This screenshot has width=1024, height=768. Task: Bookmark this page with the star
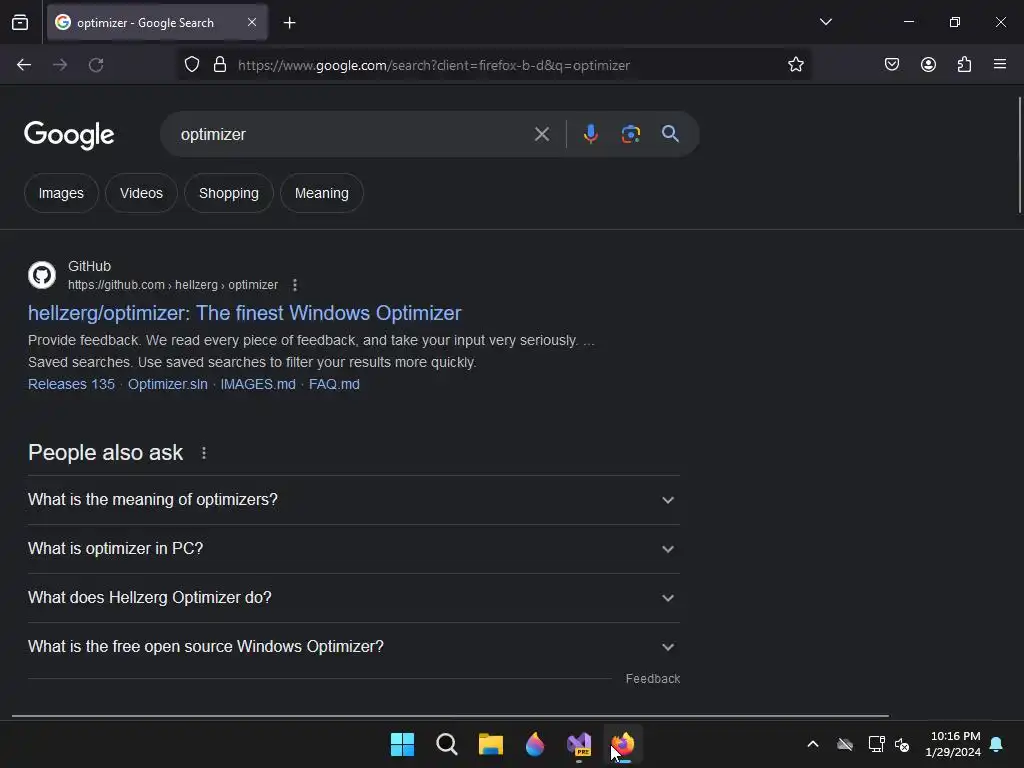(x=795, y=65)
